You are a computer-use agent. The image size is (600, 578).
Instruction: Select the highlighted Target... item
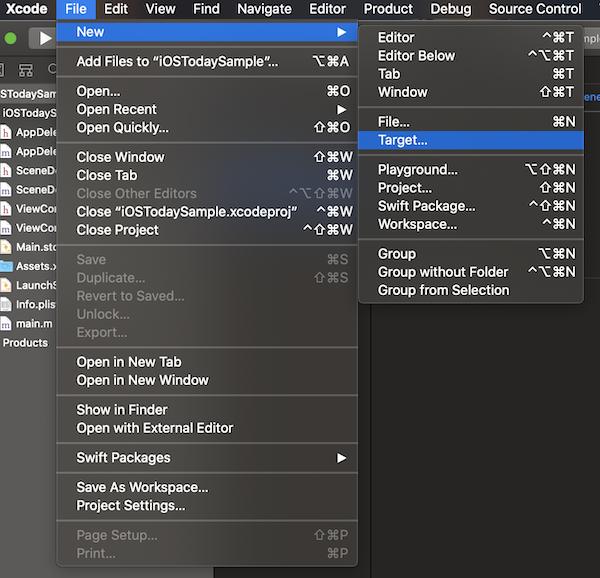(x=471, y=140)
